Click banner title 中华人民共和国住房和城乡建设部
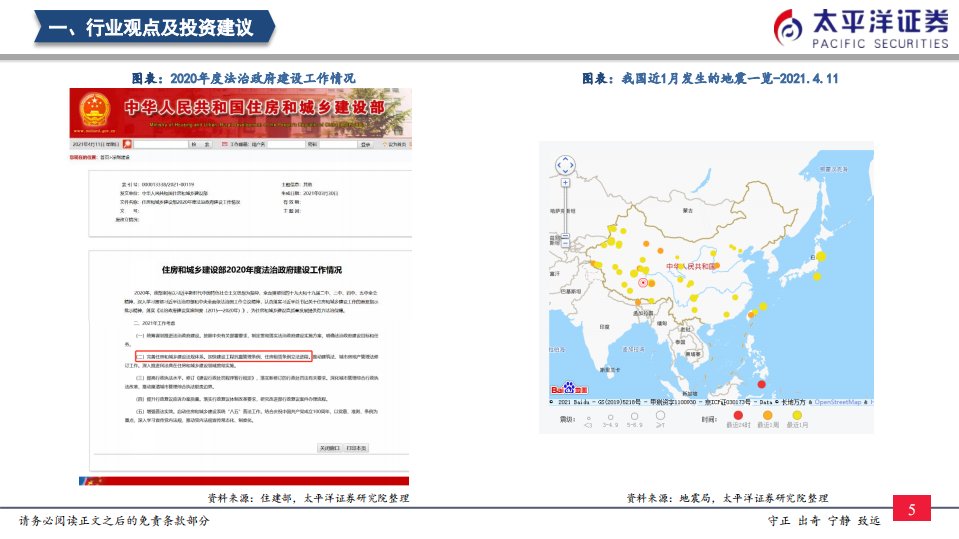959x539 pixels. pyautogui.click(x=254, y=107)
